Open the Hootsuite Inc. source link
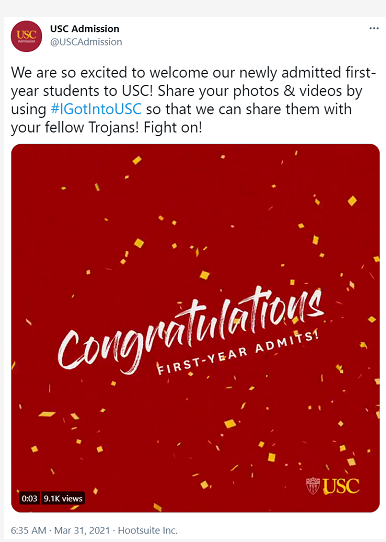 point(148,530)
